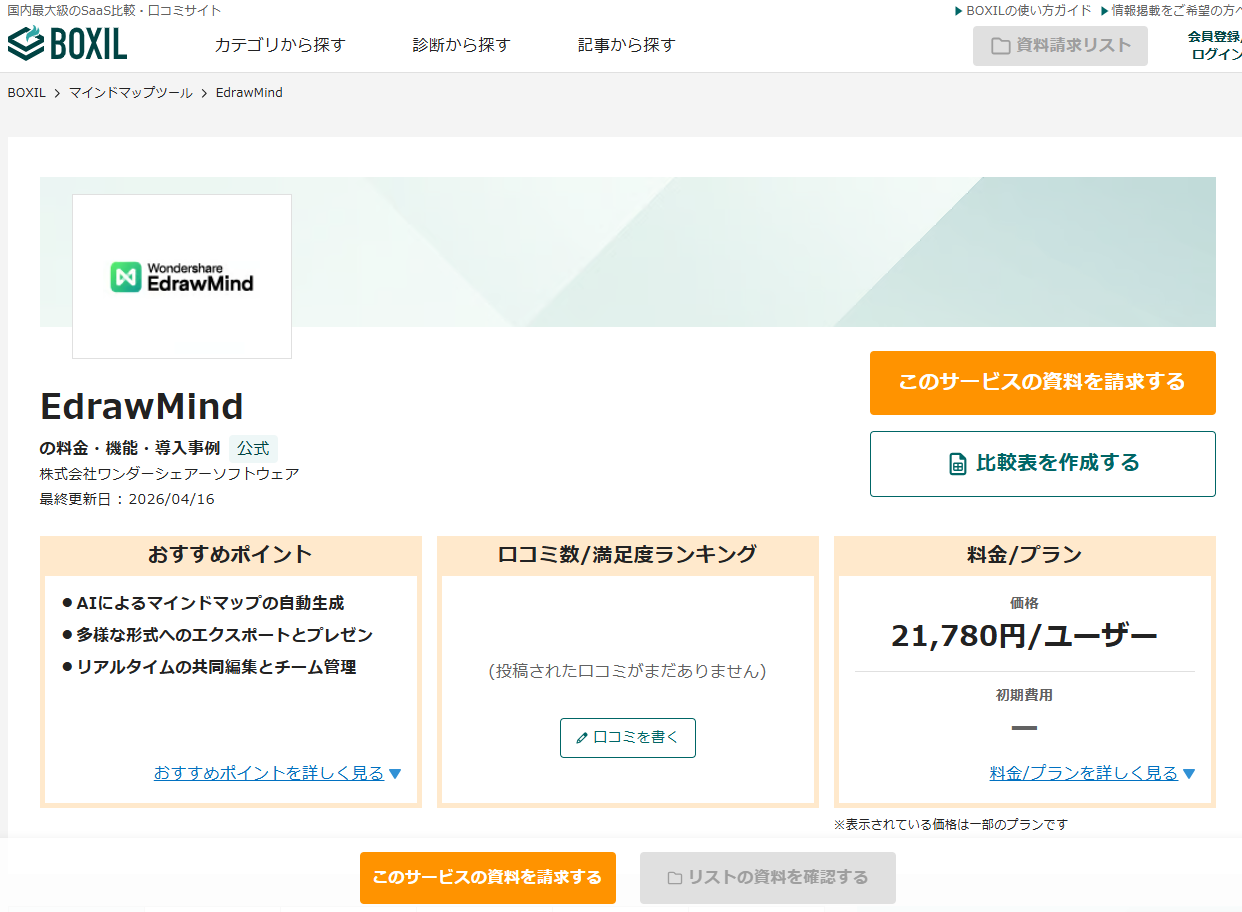Viewport: 1242px width, 912px height.
Task: Click the 資料請求リスト button
Action: [x=1060, y=46]
